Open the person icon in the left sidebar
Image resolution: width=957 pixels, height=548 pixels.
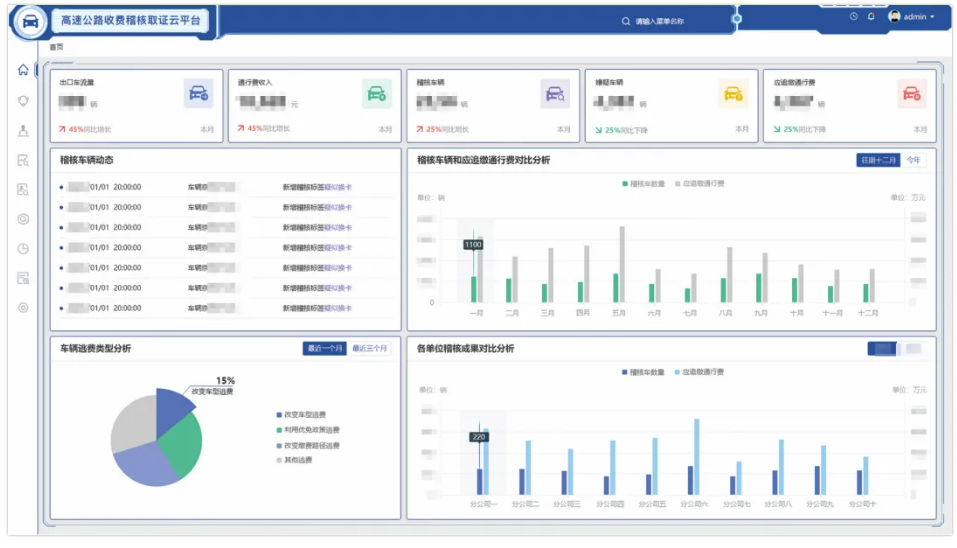(x=23, y=130)
